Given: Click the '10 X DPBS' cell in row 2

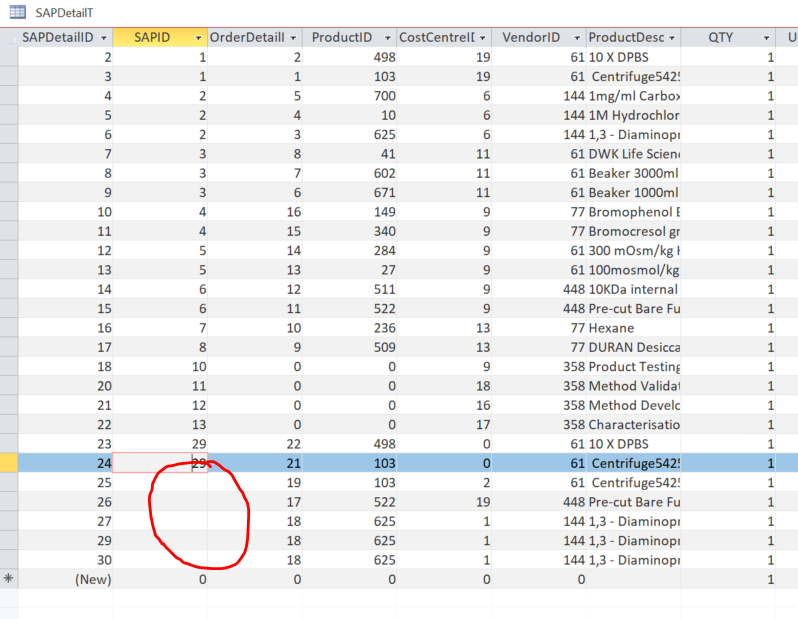Looking at the screenshot, I should pyautogui.click(x=633, y=57).
